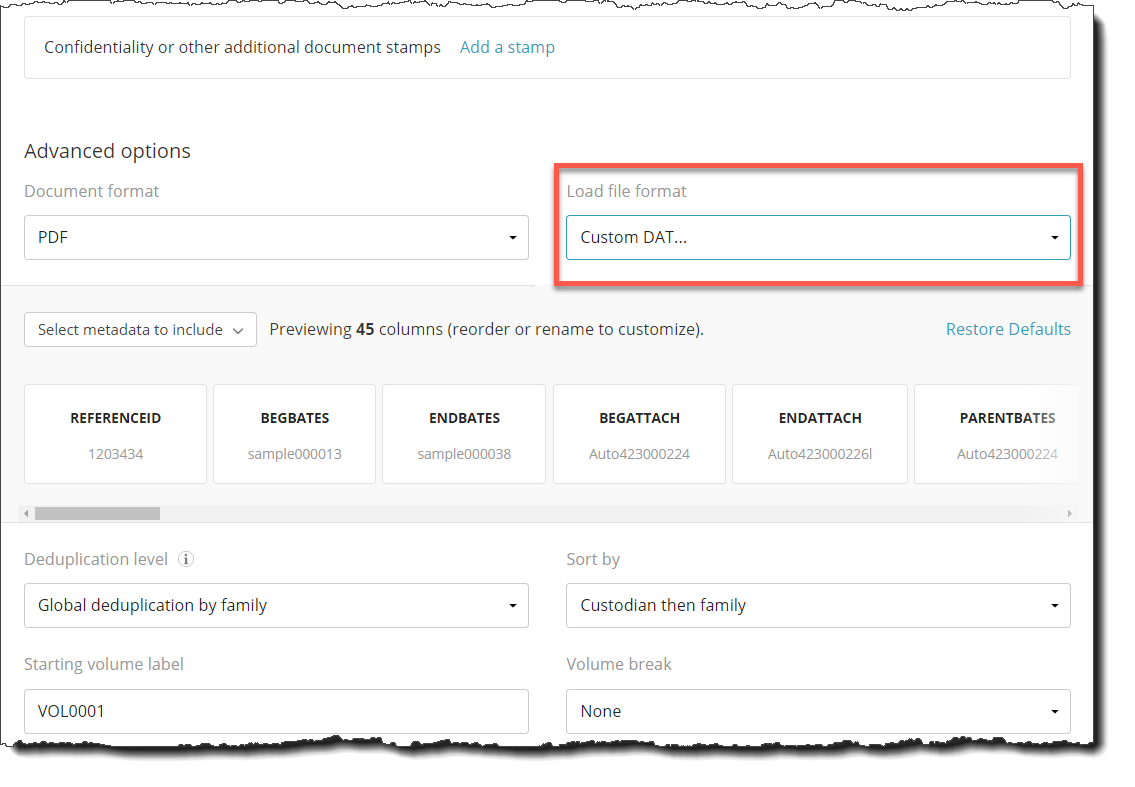
Task: Select the BEGBATES metadata column card
Action: [x=294, y=434]
